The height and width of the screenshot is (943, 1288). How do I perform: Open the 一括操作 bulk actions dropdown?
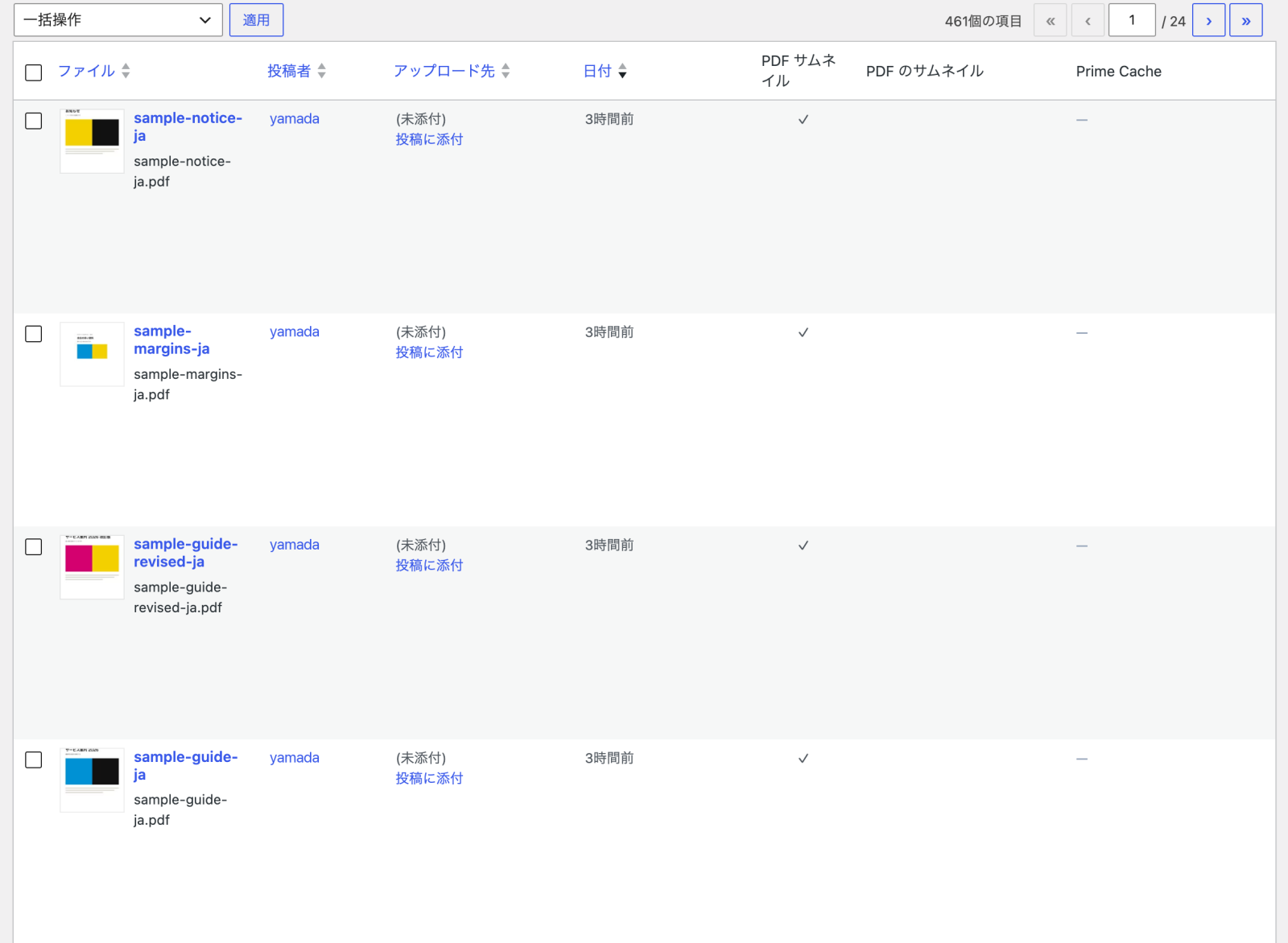(x=118, y=20)
